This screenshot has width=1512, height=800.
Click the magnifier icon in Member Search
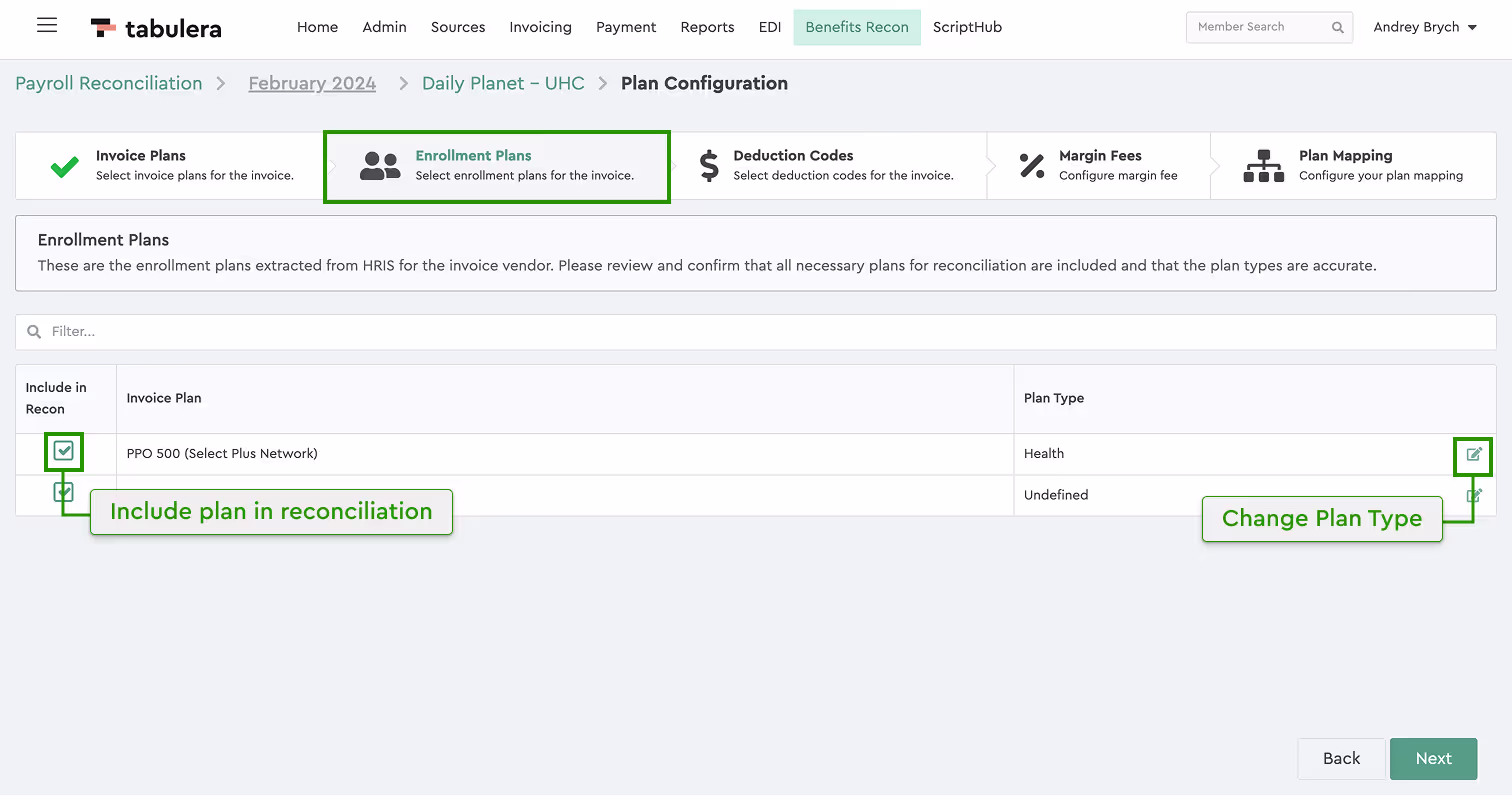pyautogui.click(x=1337, y=28)
